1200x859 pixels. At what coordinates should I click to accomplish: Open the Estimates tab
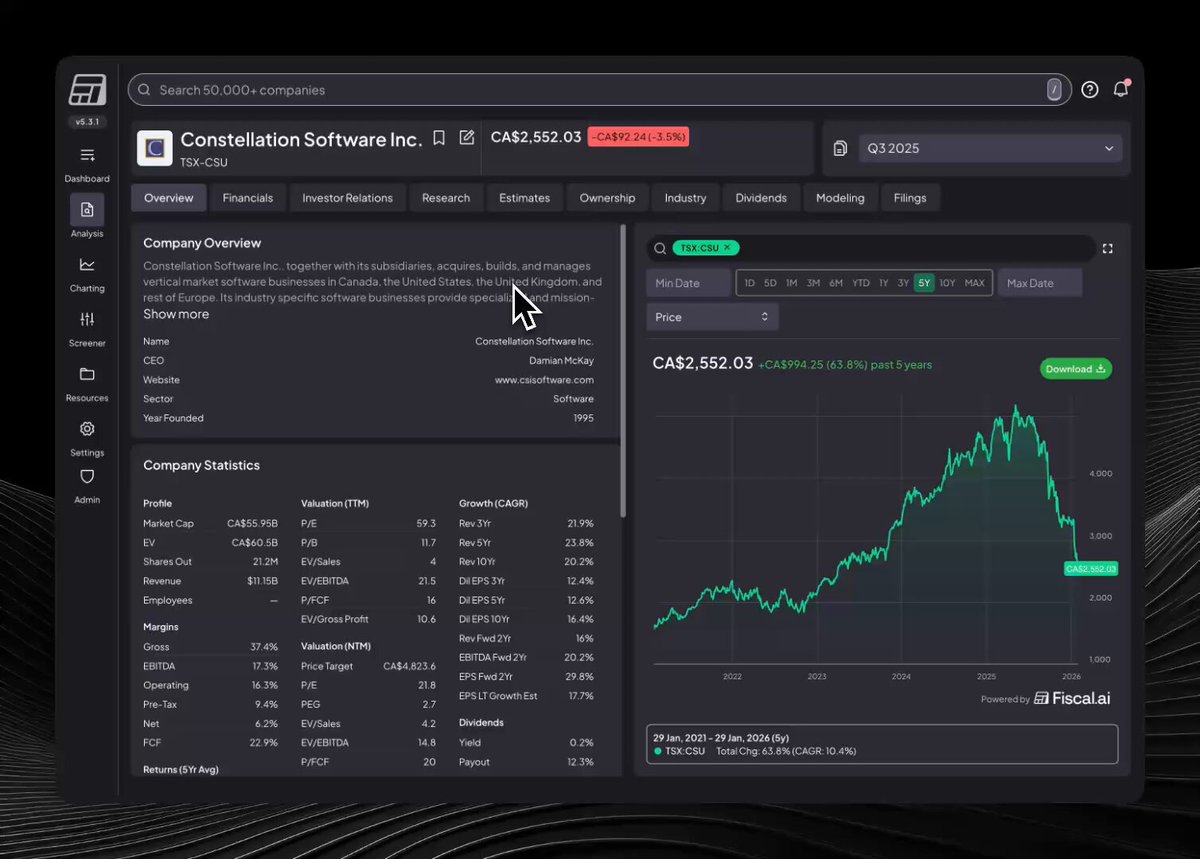525,198
